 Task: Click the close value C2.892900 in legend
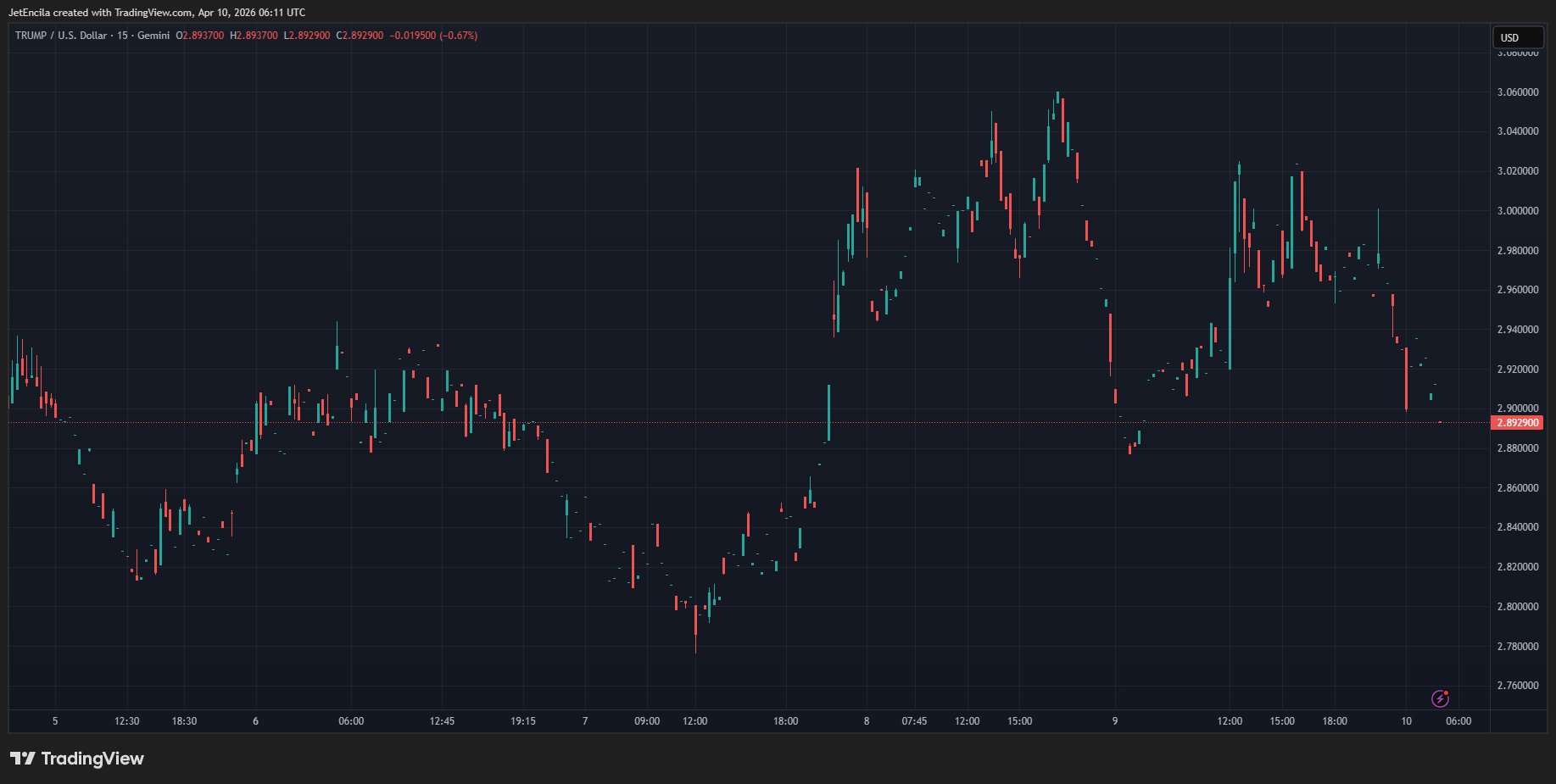[360, 36]
